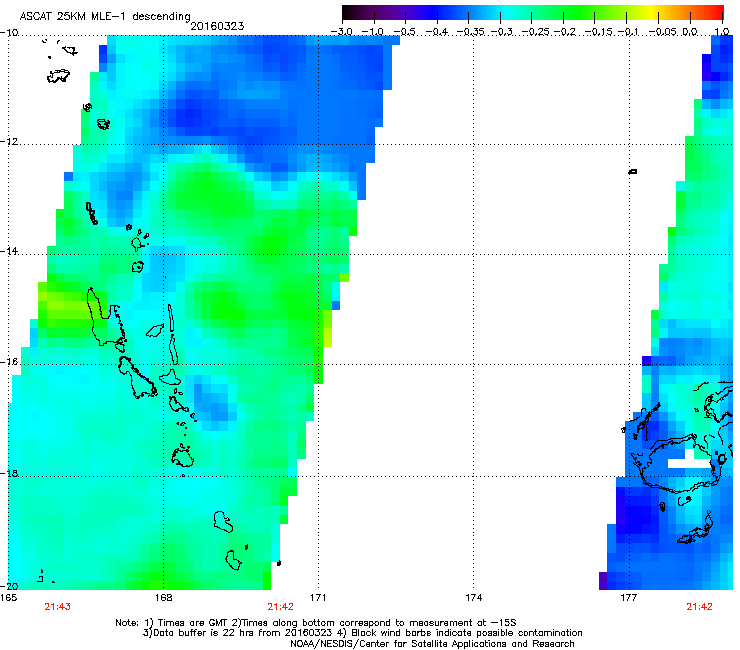Click the 174 longitude axis label
This screenshot has width=740, height=650.
(x=473, y=598)
